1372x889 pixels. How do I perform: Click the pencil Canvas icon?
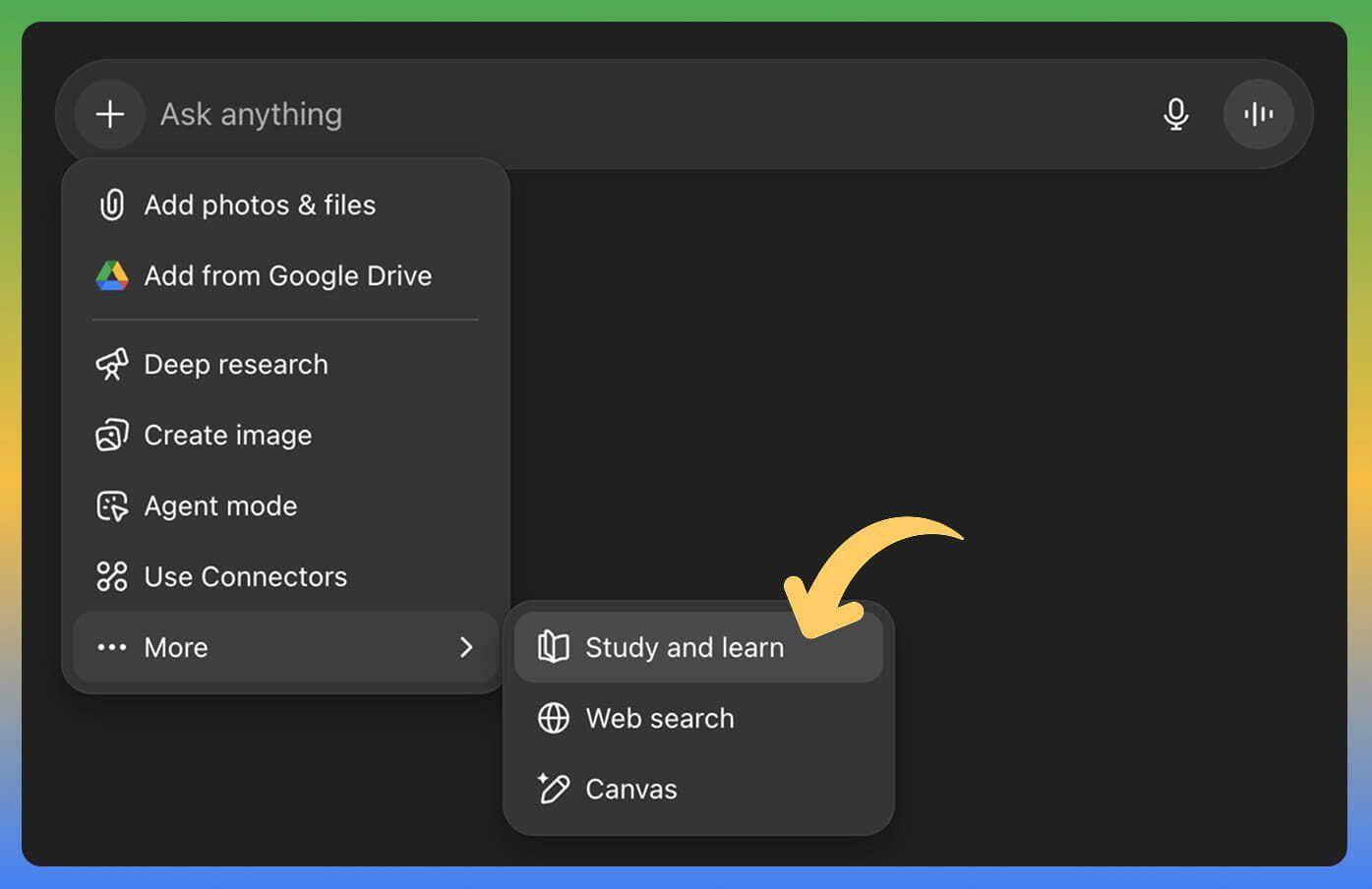point(554,789)
